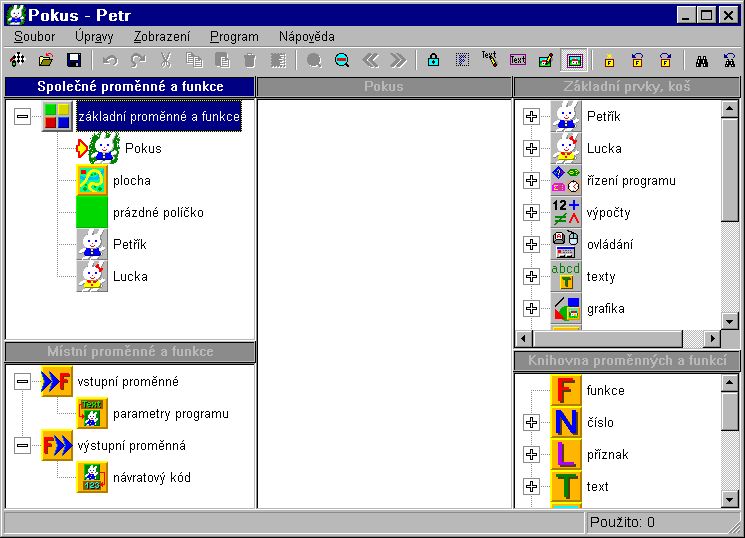Select the plocha item icon in tree
This screenshot has height=538, width=745.
coord(92,181)
